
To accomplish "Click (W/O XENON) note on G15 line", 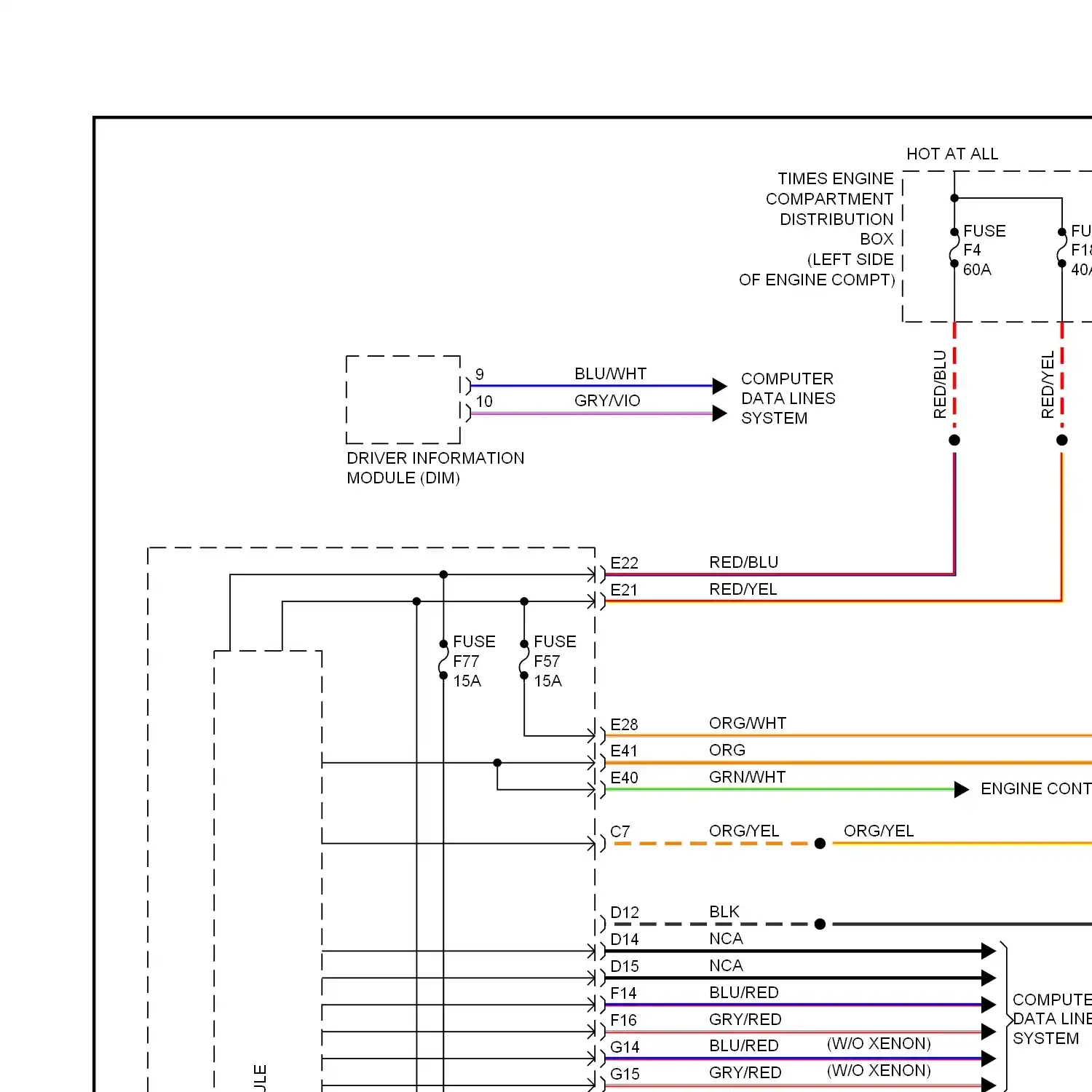I will [879, 1070].
